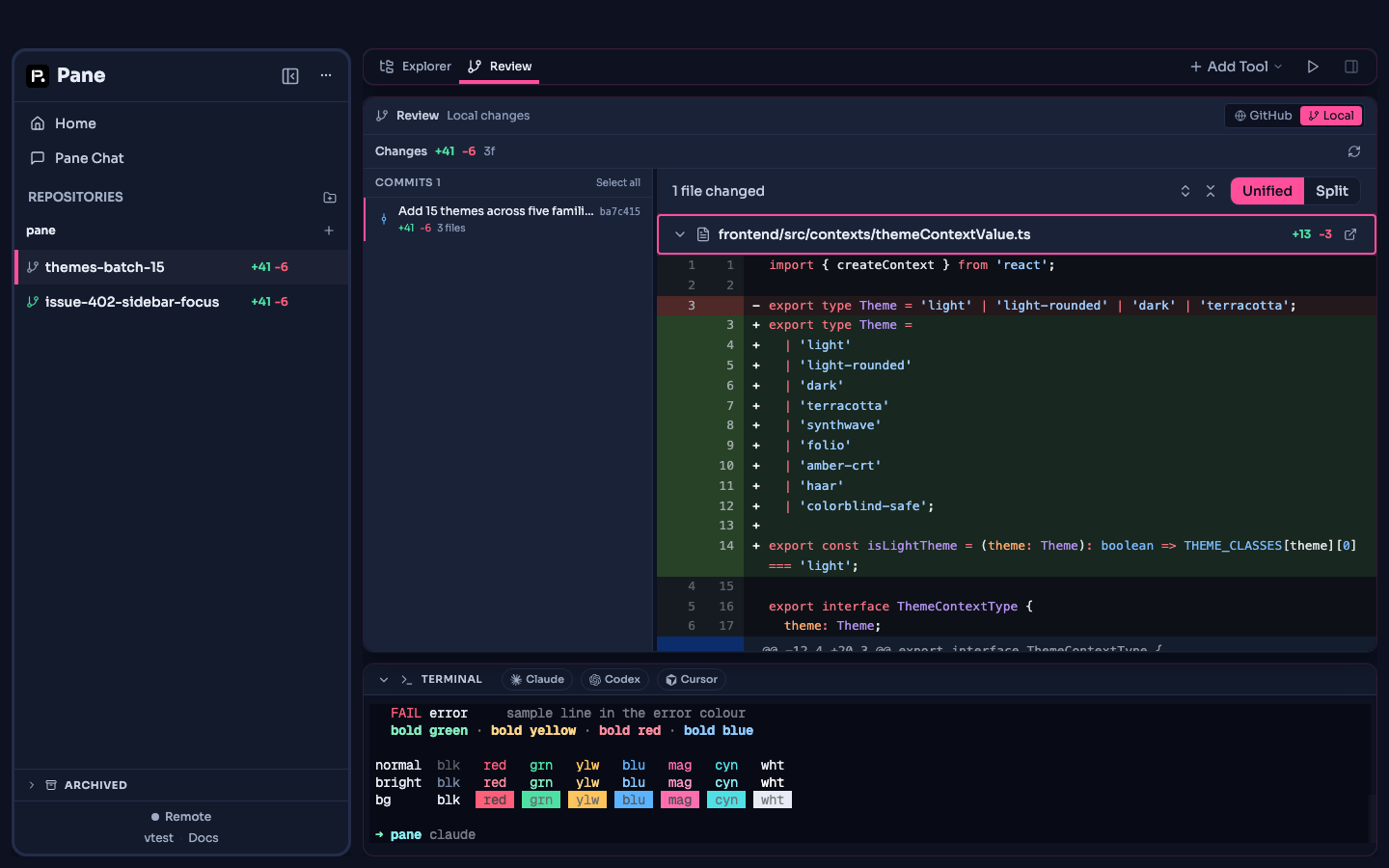Screen dimensions: 1389x868
Task: Select the themes-batch-15 branch
Action: pyautogui.click(x=181, y=267)
